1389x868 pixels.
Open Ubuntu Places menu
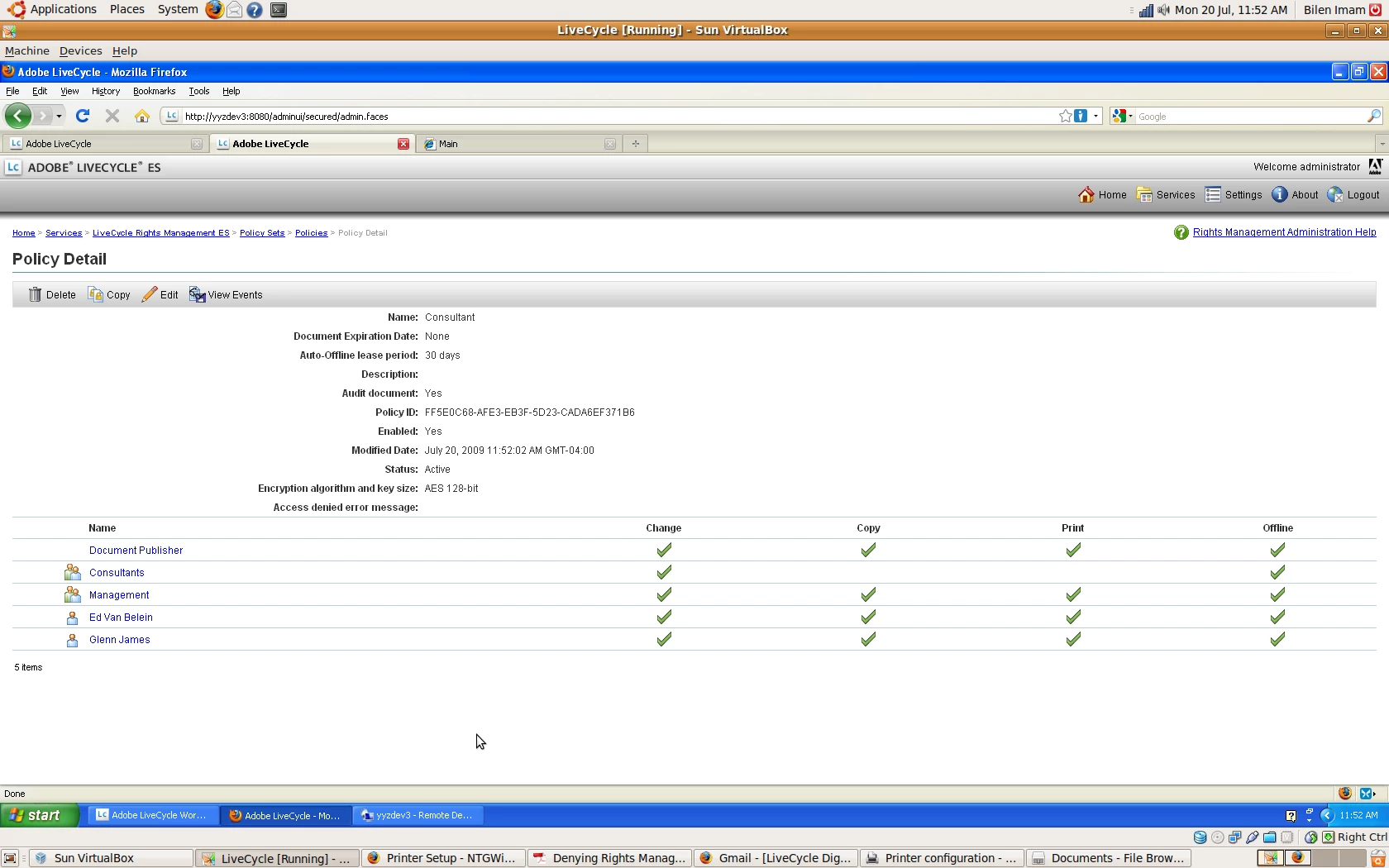(126, 10)
